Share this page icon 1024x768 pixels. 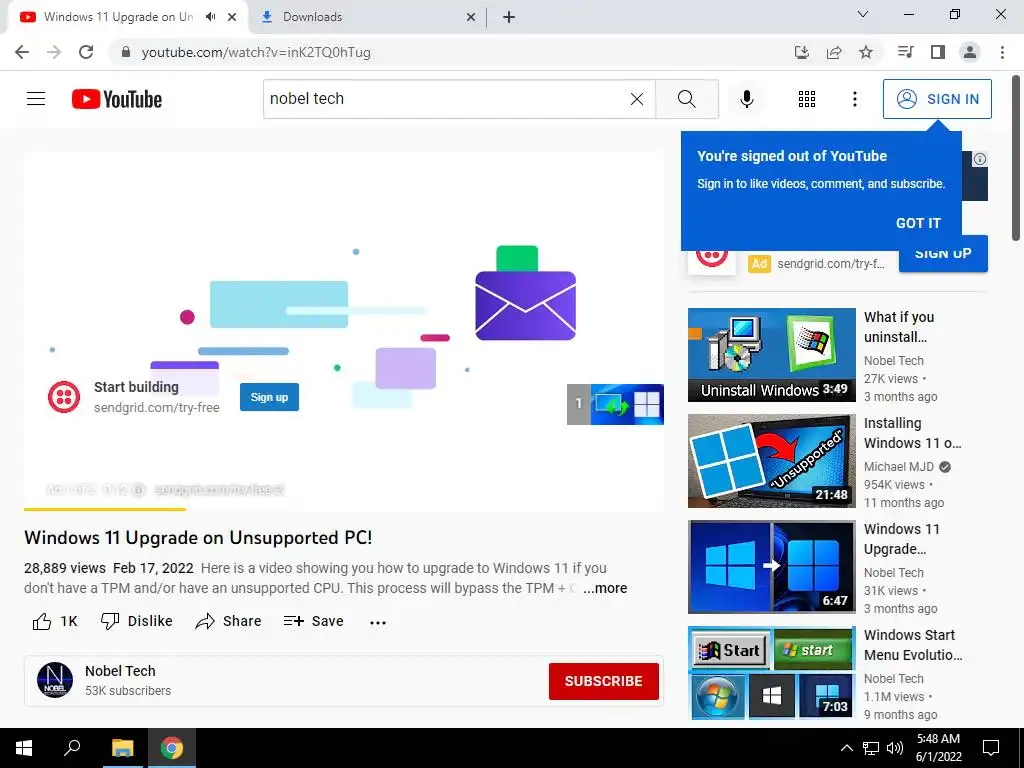point(834,52)
